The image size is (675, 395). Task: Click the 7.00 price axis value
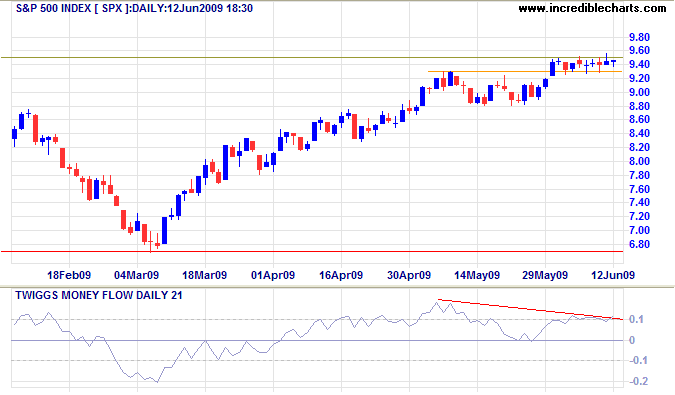point(639,230)
